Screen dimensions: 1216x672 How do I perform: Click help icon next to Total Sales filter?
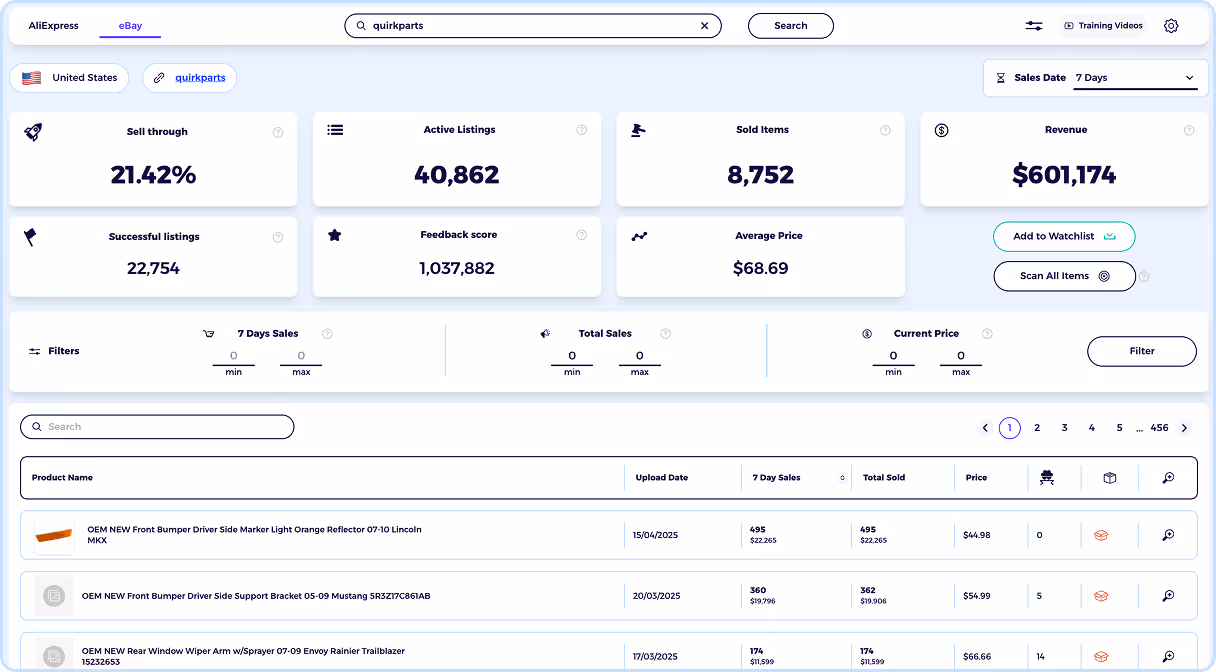(665, 334)
